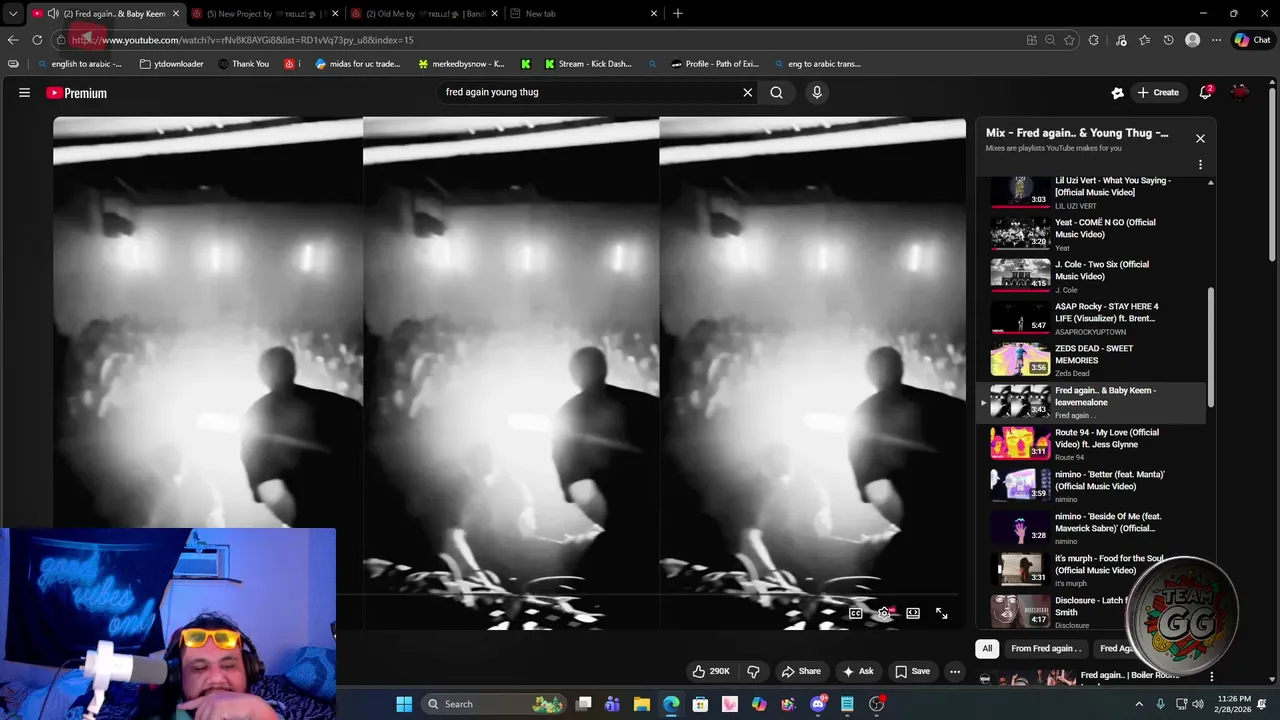The width and height of the screenshot is (1280, 720).
Task: Open Profile - Path of Exile bookmark
Action: click(x=715, y=64)
